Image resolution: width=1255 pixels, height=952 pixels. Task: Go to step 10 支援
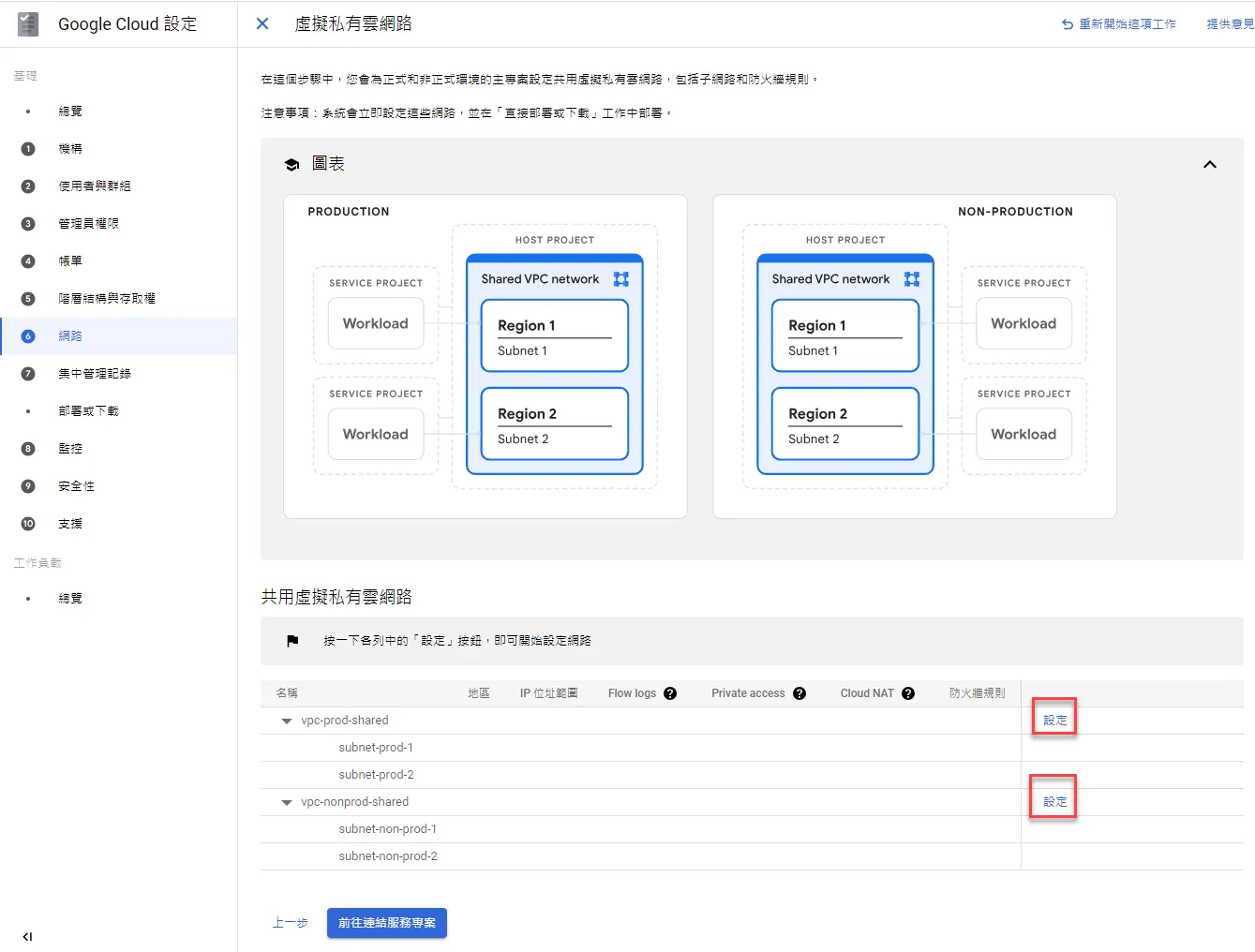click(x=70, y=524)
